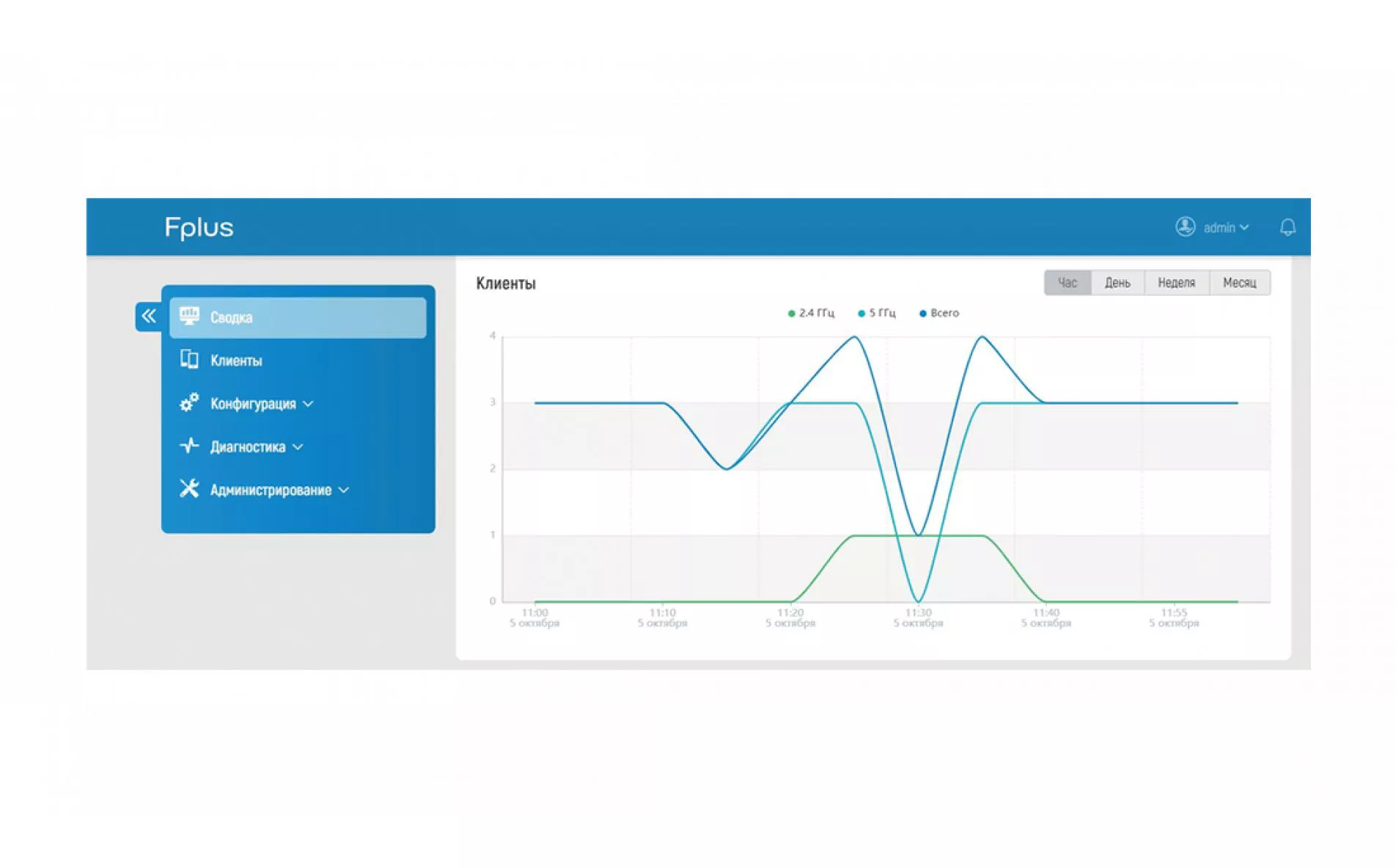Expand the Диагностика chevron
This screenshot has width=1396, height=868.
298,447
